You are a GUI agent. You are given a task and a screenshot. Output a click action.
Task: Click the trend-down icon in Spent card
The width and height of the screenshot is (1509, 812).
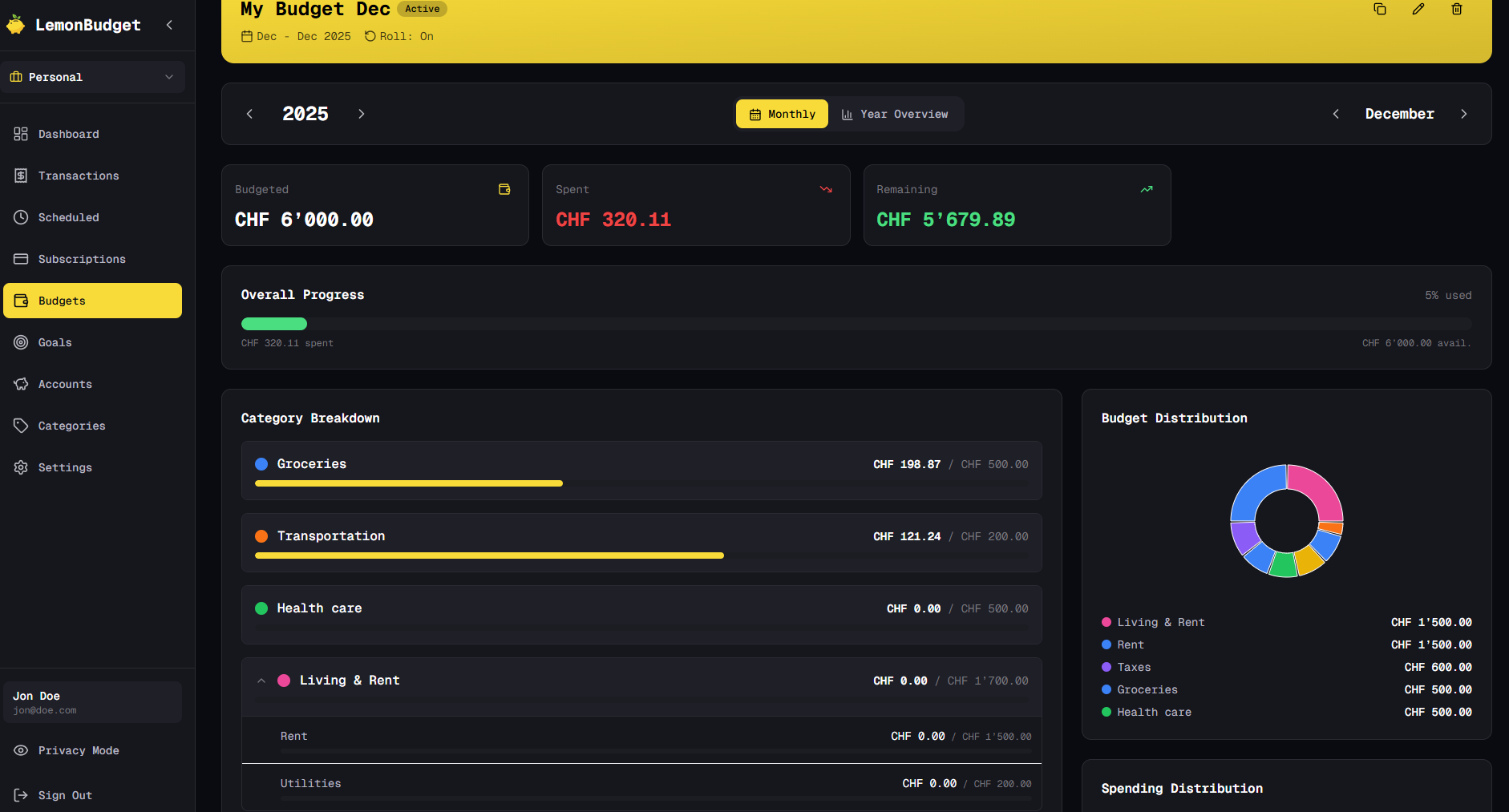(x=826, y=189)
